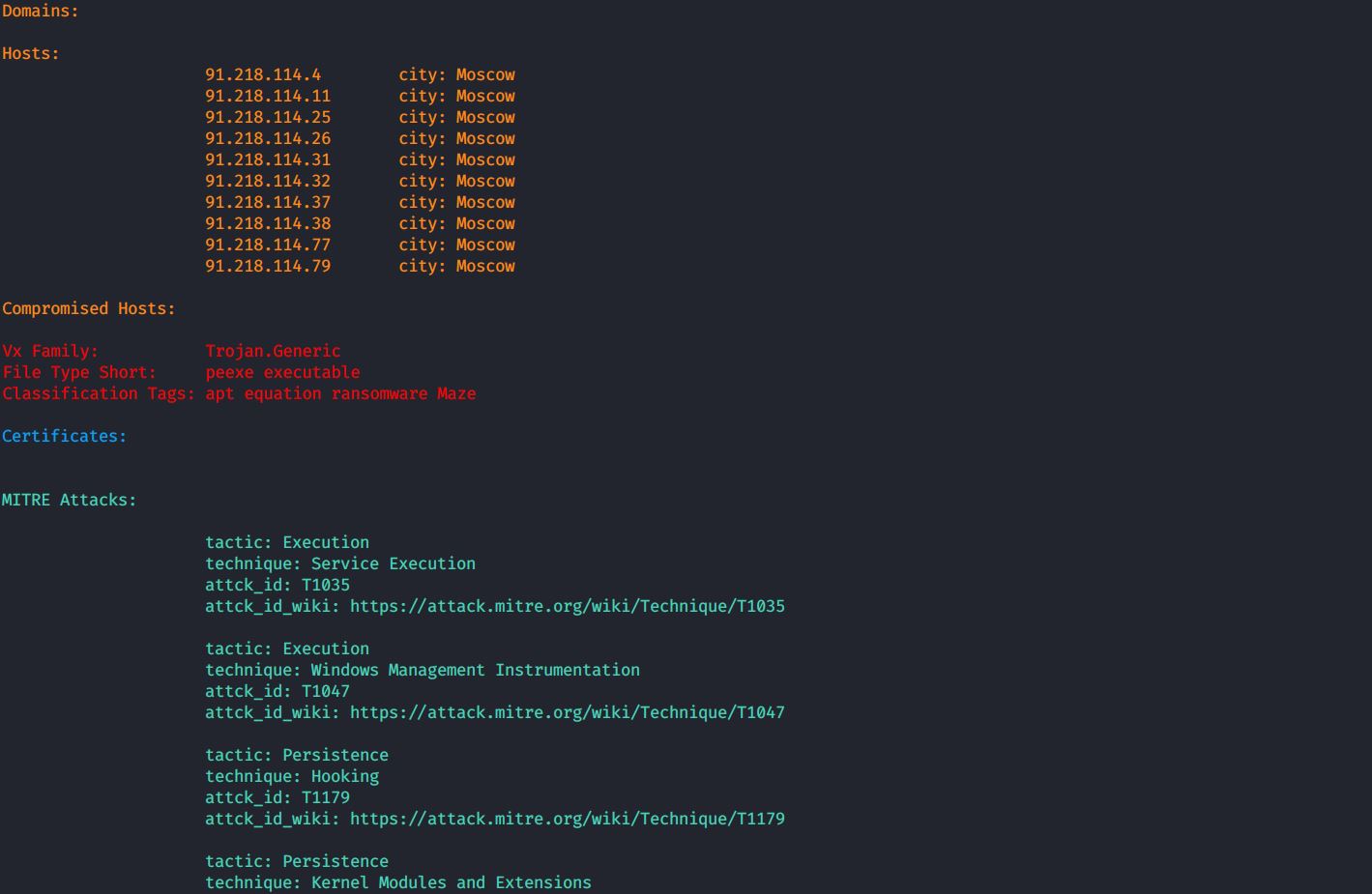Click 'technique: Hooking' line
The image size is (1372, 894).
[292, 777]
